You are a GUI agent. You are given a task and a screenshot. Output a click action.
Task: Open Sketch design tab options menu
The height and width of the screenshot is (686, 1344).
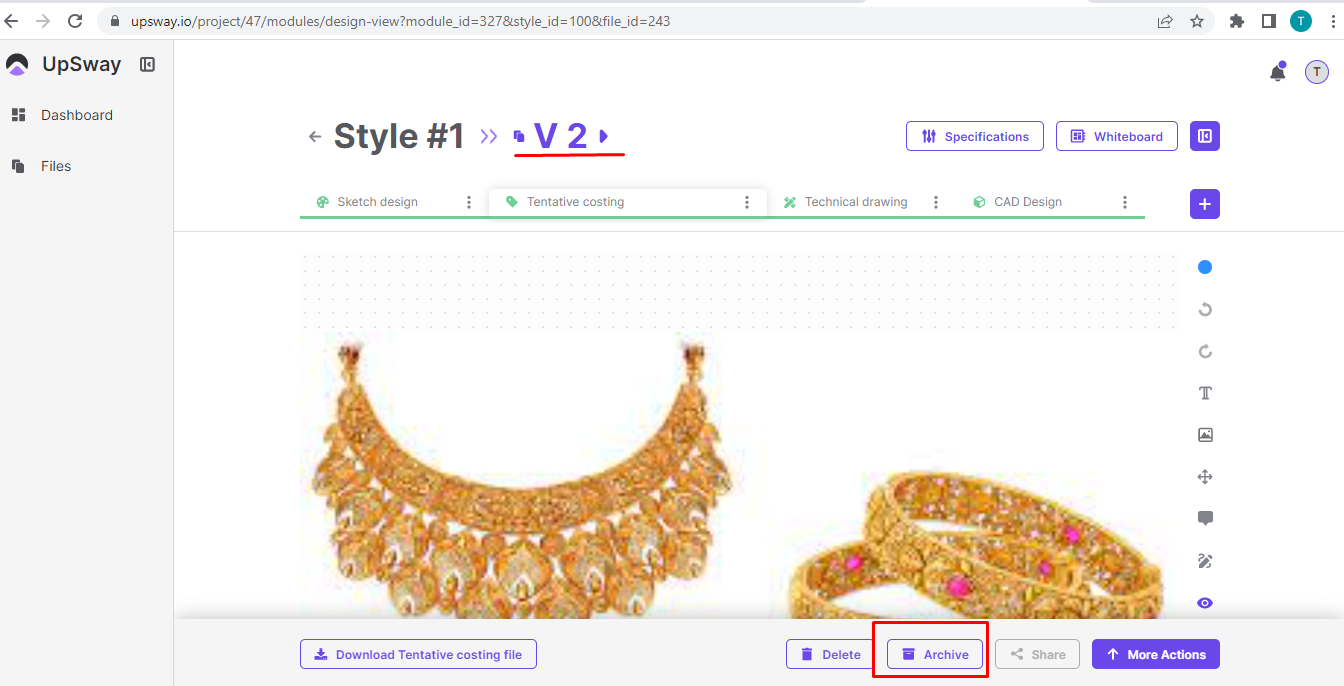469,202
